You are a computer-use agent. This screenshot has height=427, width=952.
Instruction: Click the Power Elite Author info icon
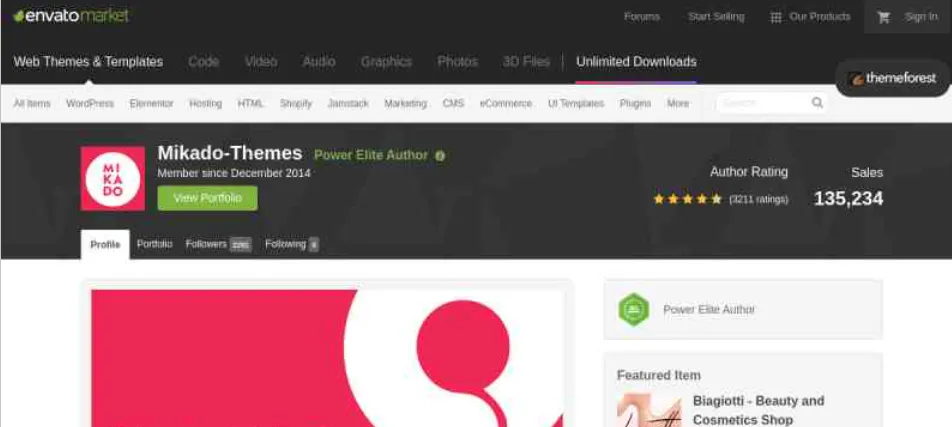[440, 156]
